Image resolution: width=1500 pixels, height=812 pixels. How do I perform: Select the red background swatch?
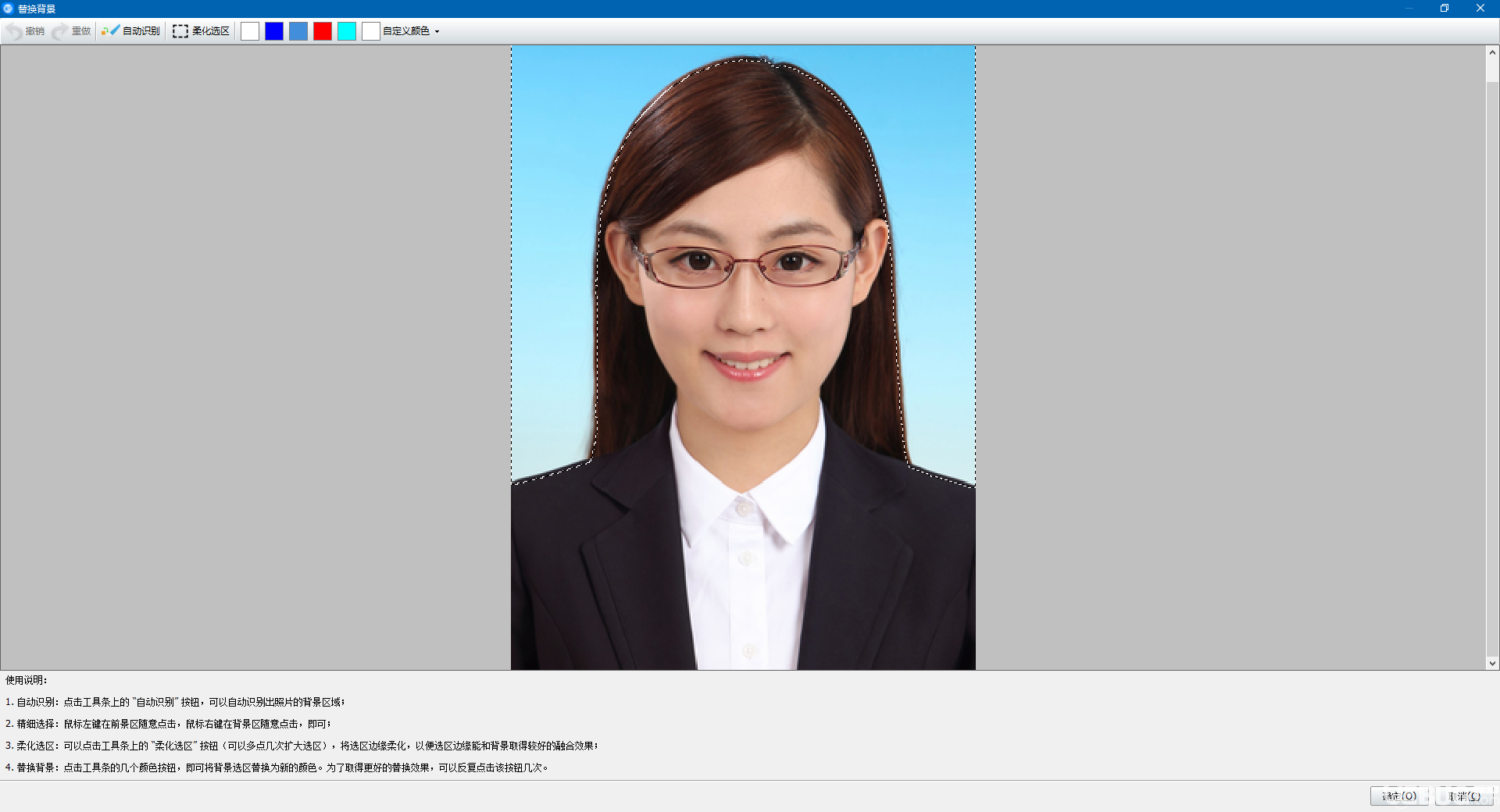pos(323,31)
